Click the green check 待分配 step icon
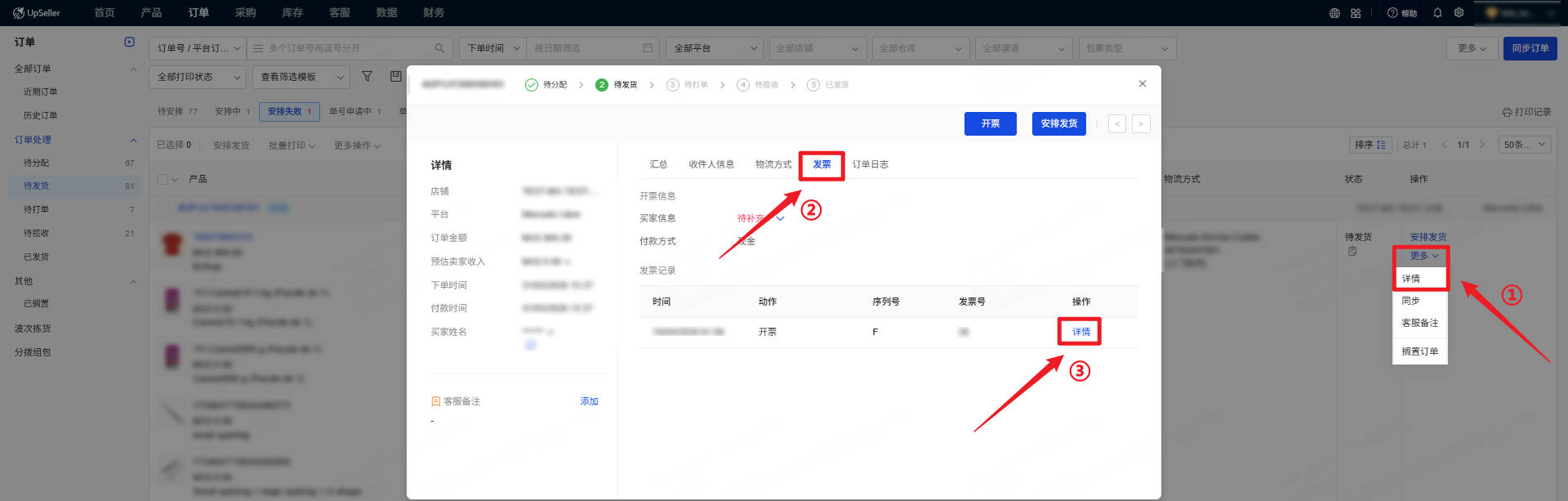Image resolution: width=1568 pixels, height=501 pixels. point(532,85)
